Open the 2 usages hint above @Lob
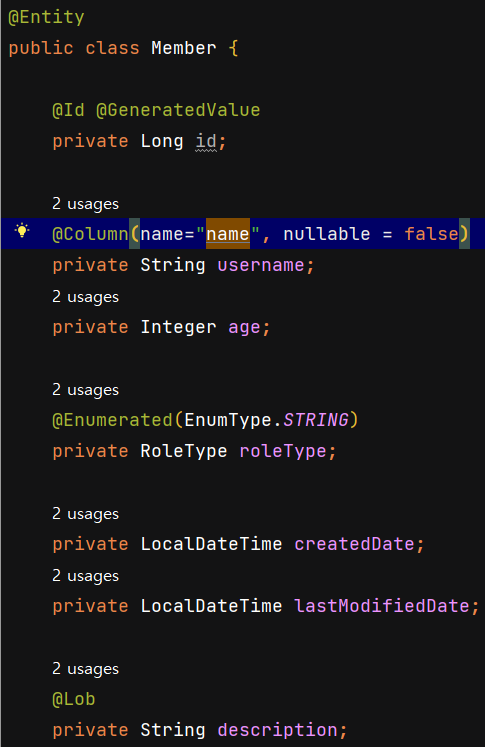The height and width of the screenshot is (747, 485). point(86,669)
